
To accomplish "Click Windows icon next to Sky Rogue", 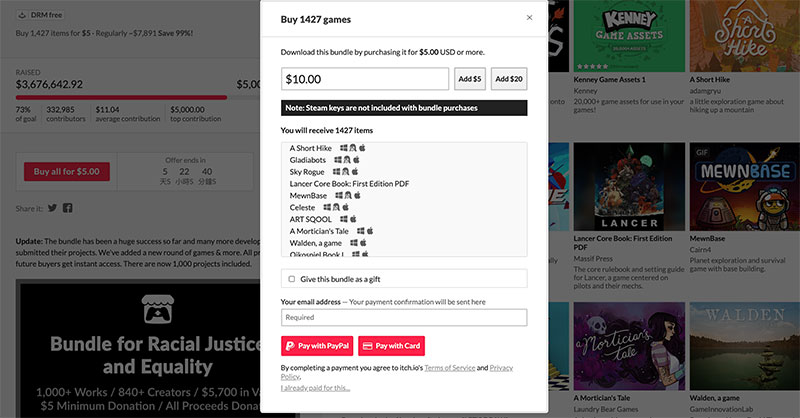I will tap(336, 171).
